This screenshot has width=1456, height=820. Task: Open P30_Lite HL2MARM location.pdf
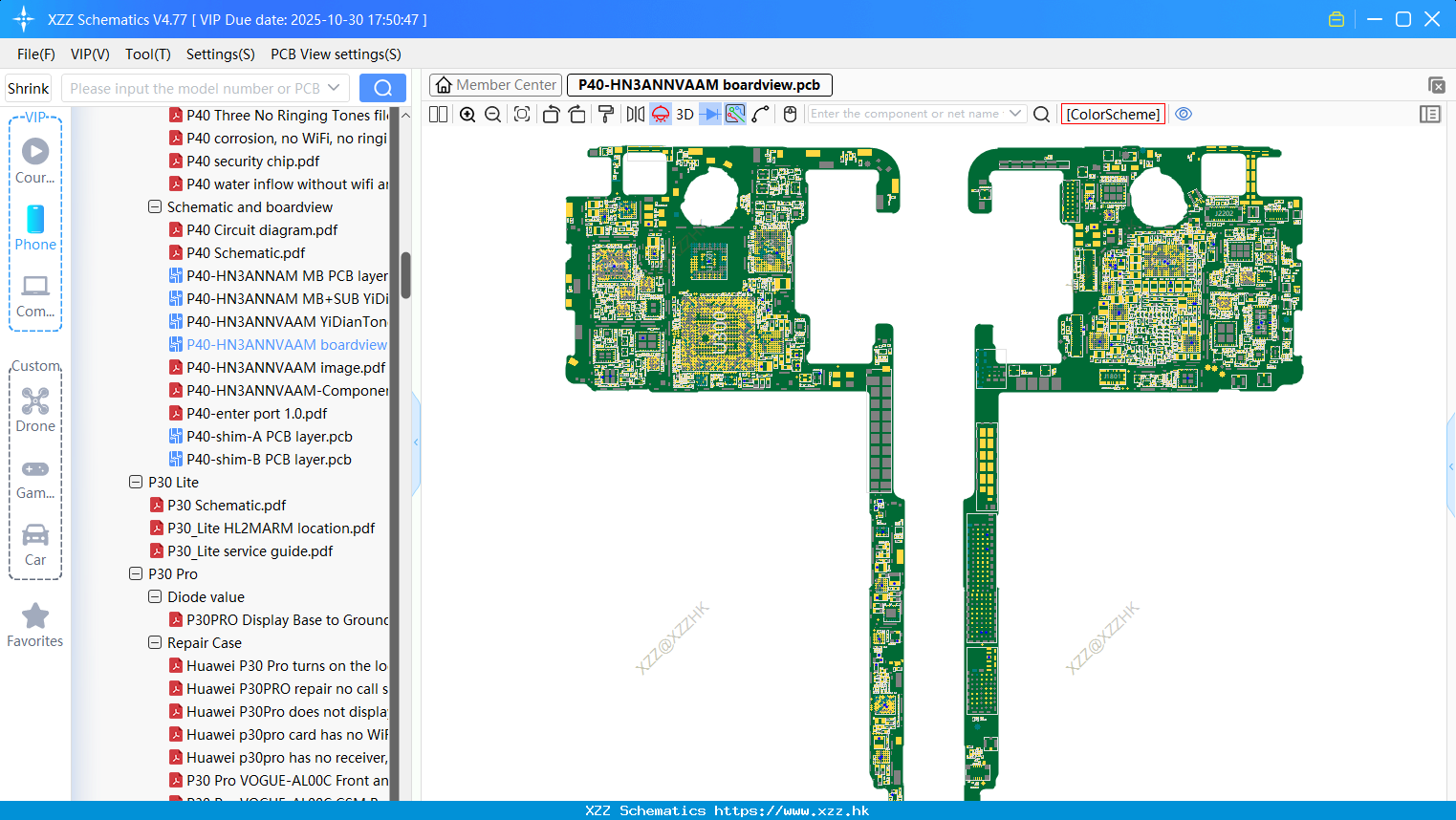(x=272, y=528)
